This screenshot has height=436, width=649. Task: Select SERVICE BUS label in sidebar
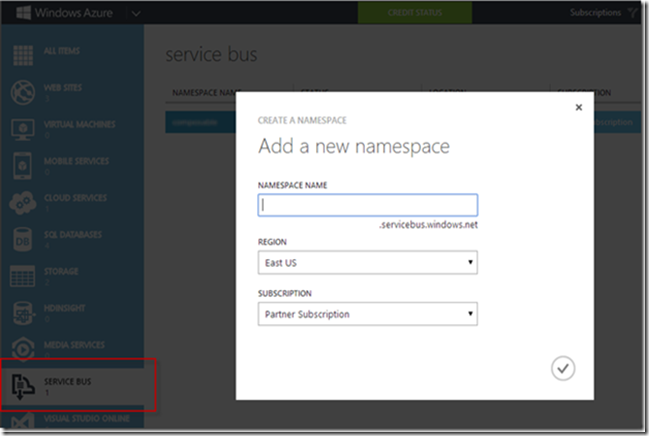tap(67, 381)
